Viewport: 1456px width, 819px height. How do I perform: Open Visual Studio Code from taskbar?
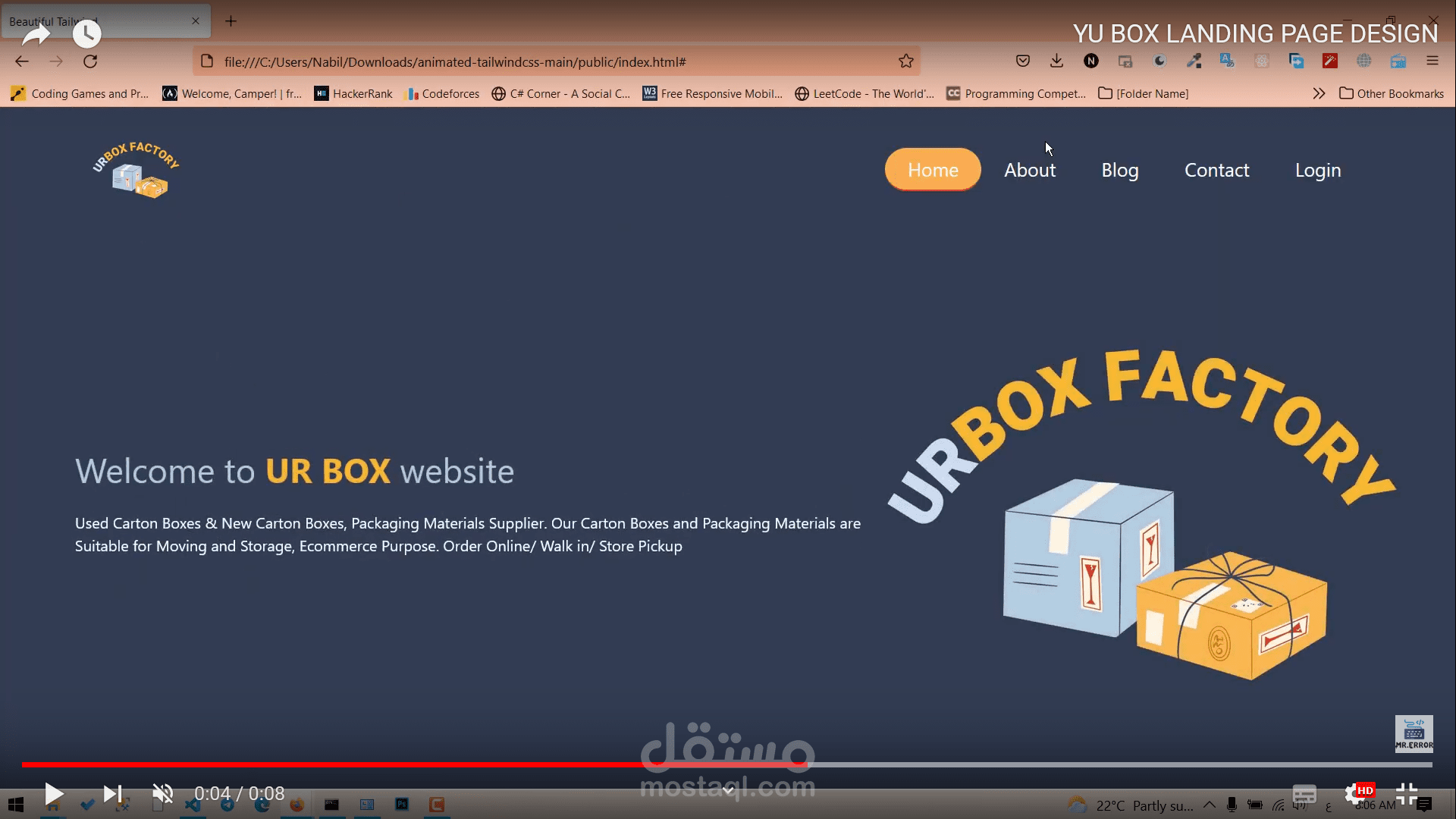pos(193,805)
